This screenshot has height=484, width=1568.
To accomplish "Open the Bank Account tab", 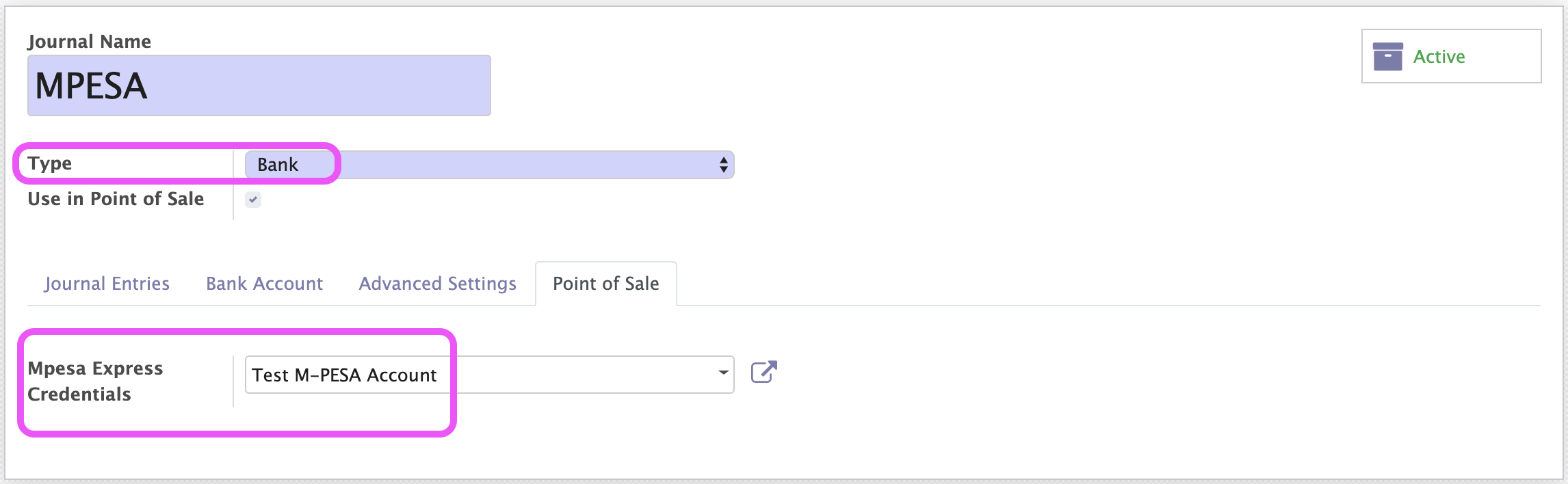I will click(265, 284).
